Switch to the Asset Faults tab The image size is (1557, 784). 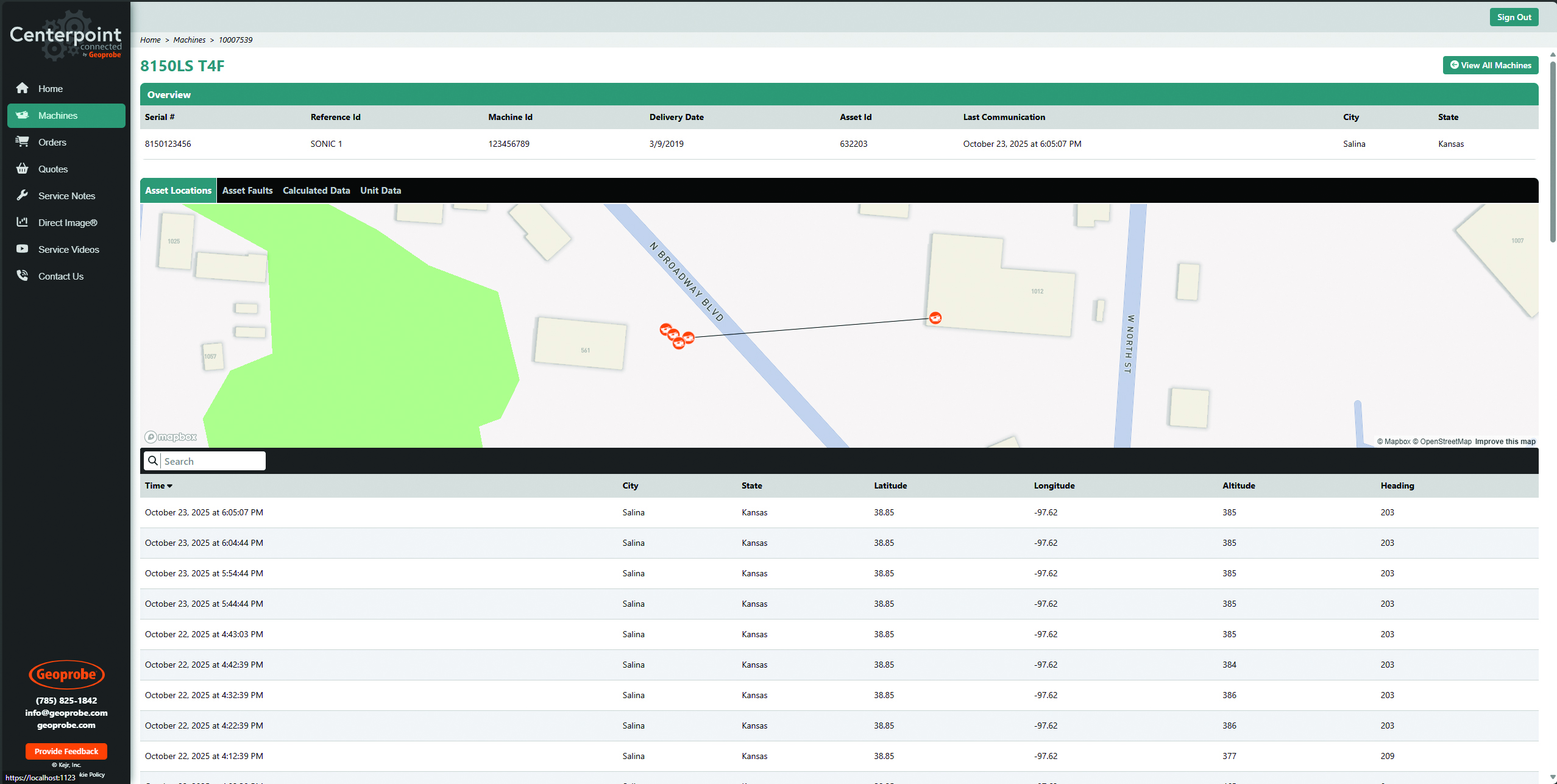(247, 191)
